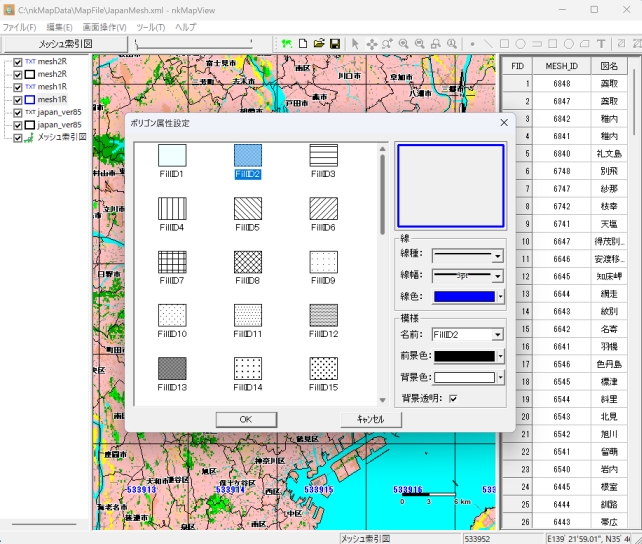The image size is (642, 544).
Task: Select the pan move tool
Action: [x=371, y=44]
